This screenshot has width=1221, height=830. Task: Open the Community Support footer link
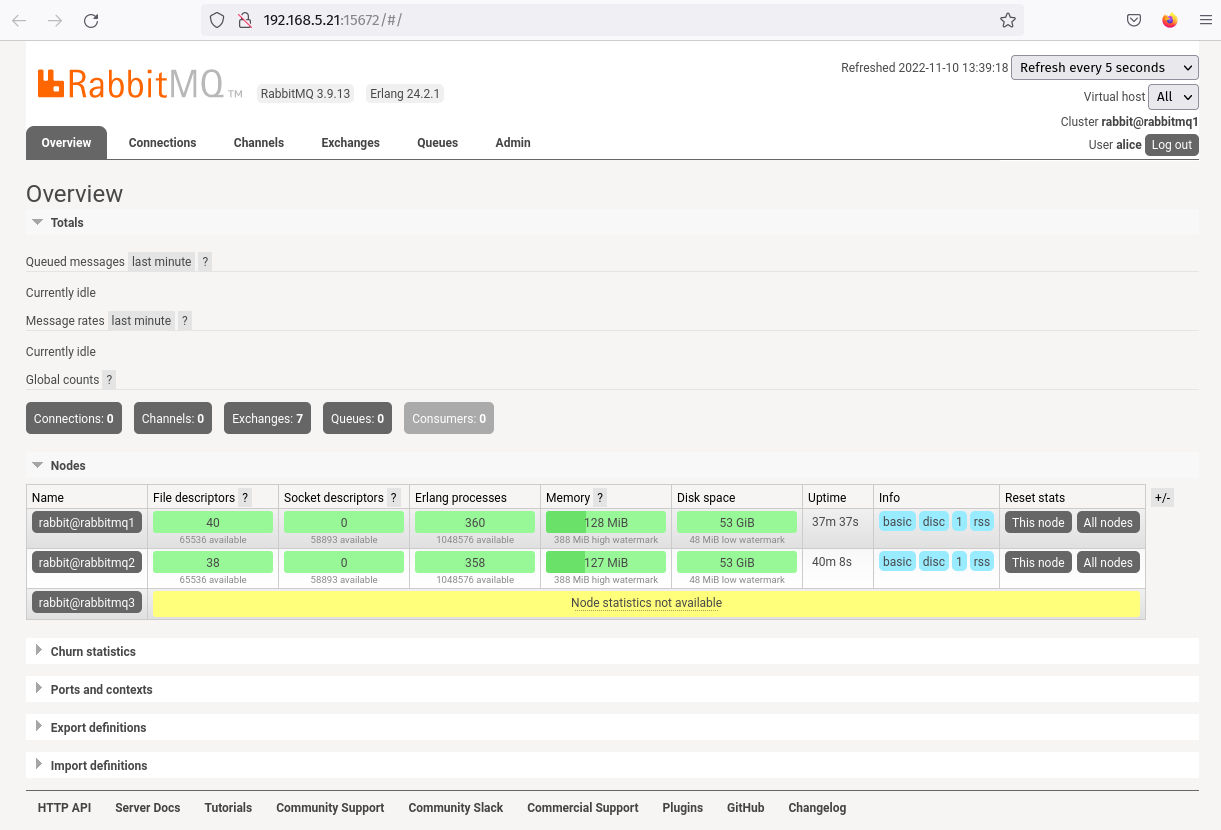click(330, 808)
